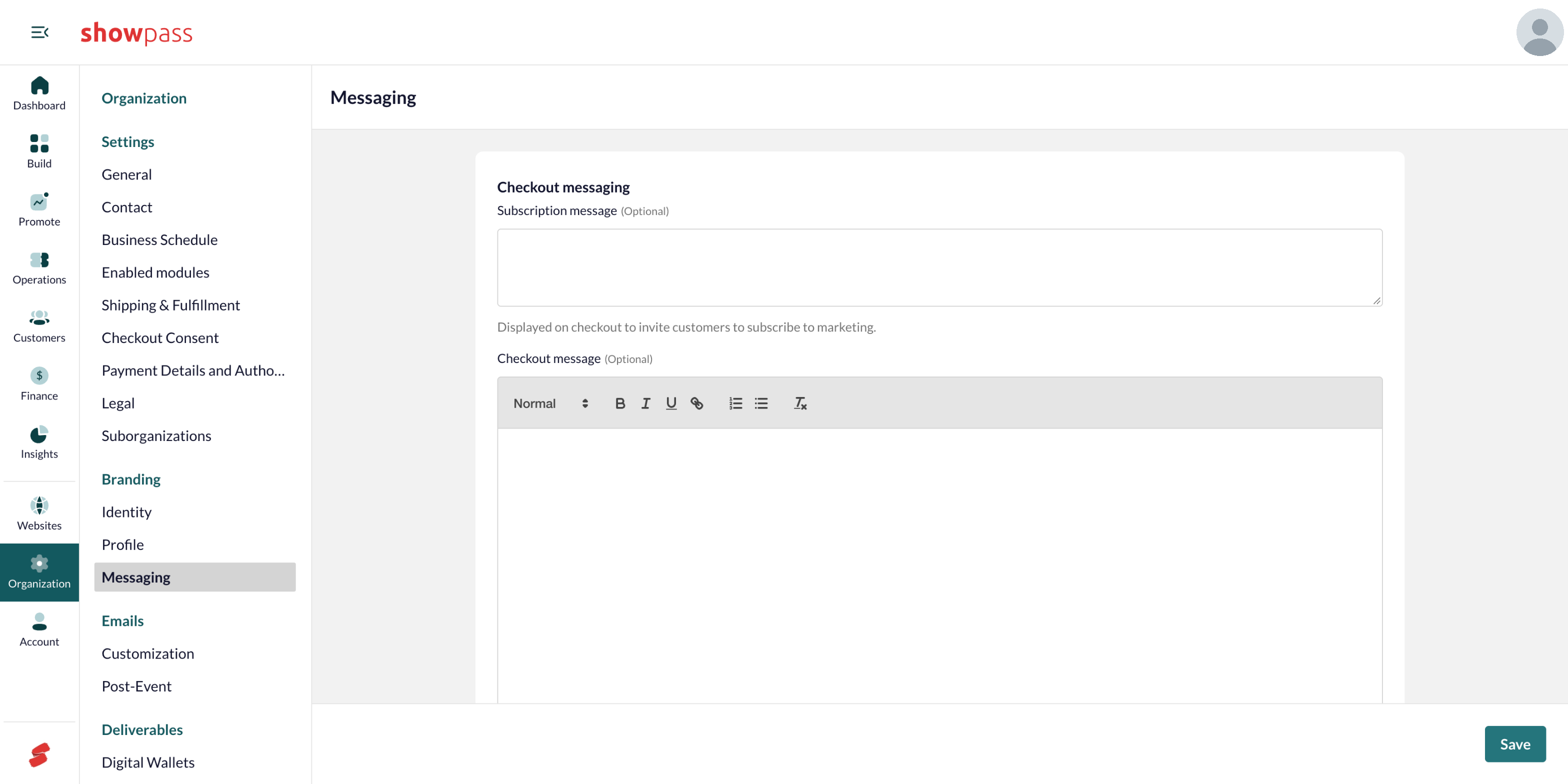Click the 'Displayed on checkout' helper text
The width and height of the screenshot is (1568, 784).
click(686, 327)
